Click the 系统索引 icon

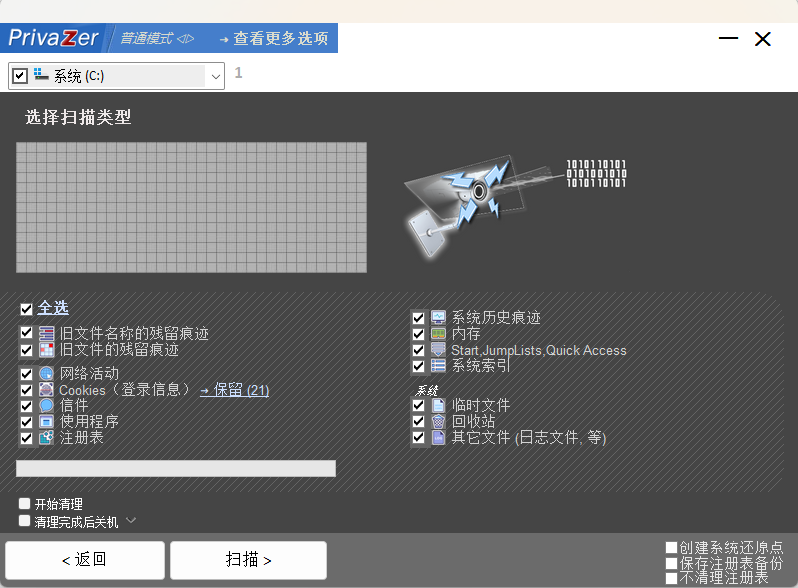(438, 366)
